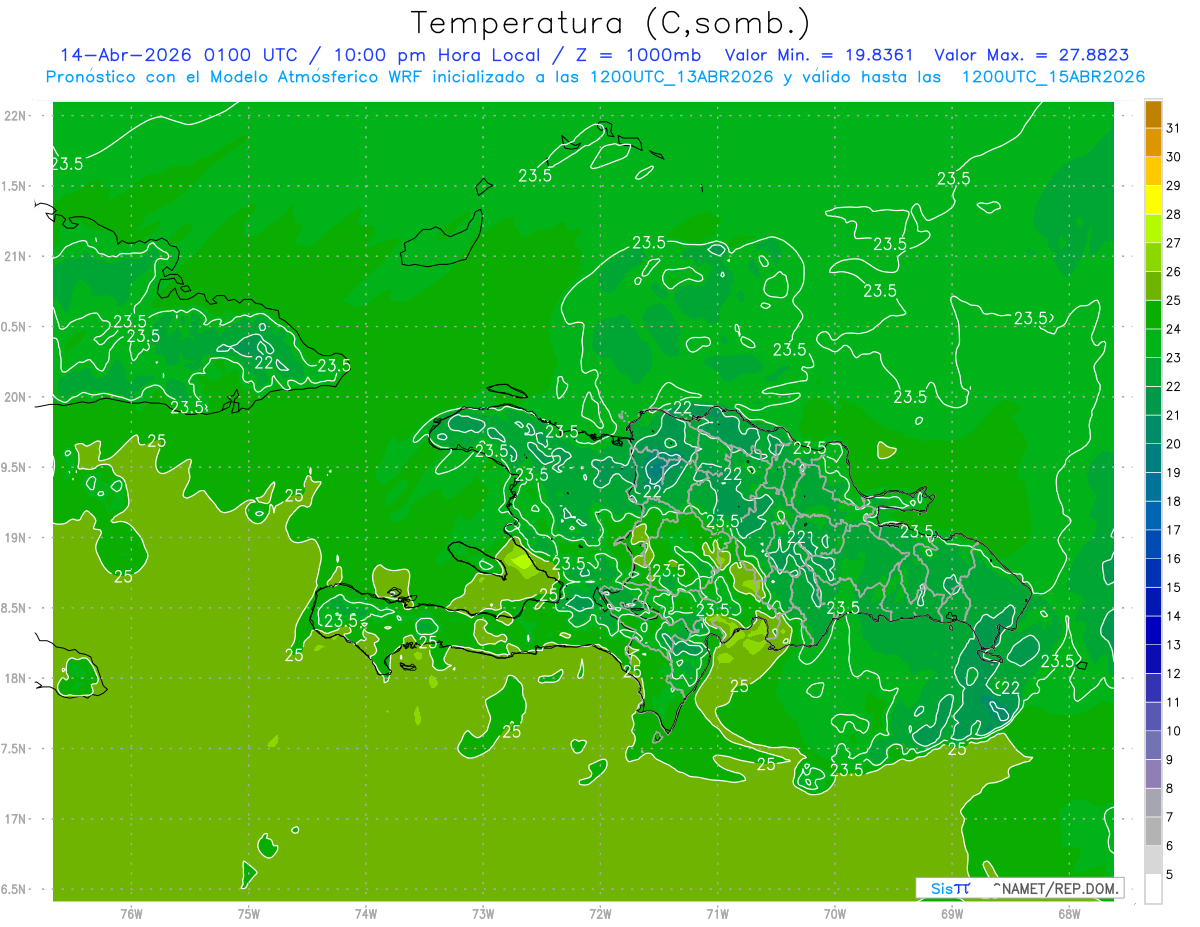Screen dimensions: 1200x927
Task: Click the yellow 28 degree legend swatch
Action: tap(1153, 200)
